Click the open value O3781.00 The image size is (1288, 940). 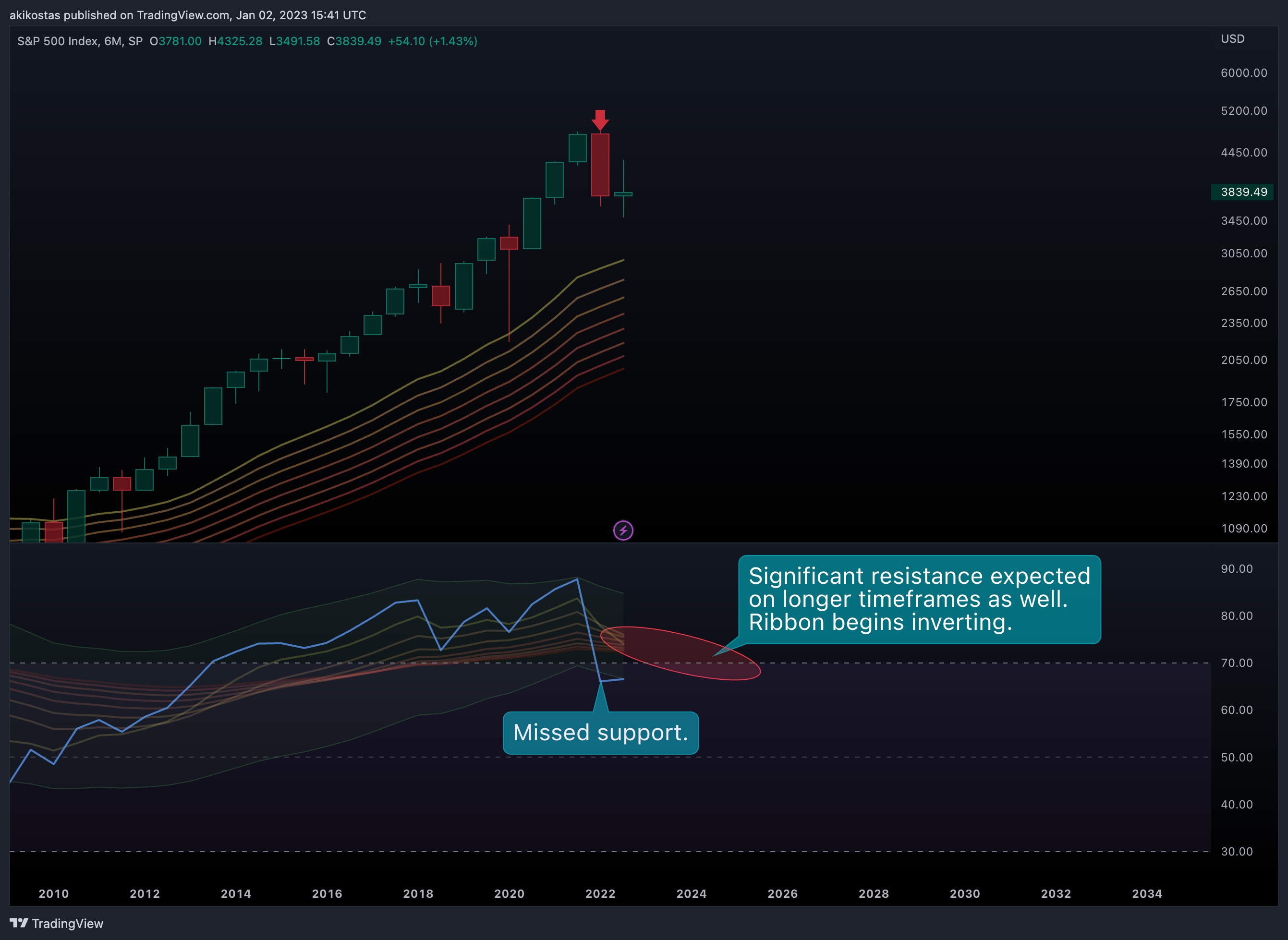(x=175, y=41)
